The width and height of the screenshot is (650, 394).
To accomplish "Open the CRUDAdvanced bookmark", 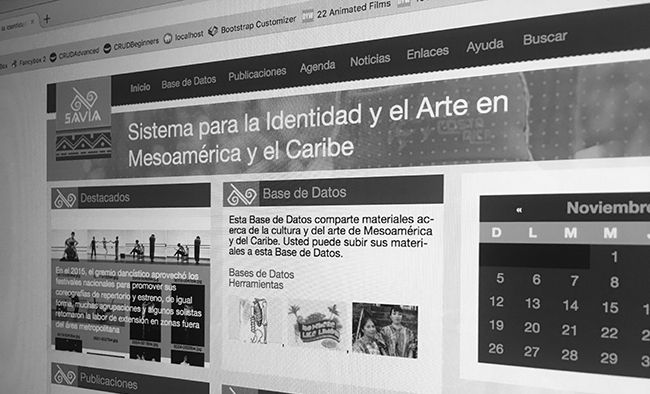I will click(74, 54).
